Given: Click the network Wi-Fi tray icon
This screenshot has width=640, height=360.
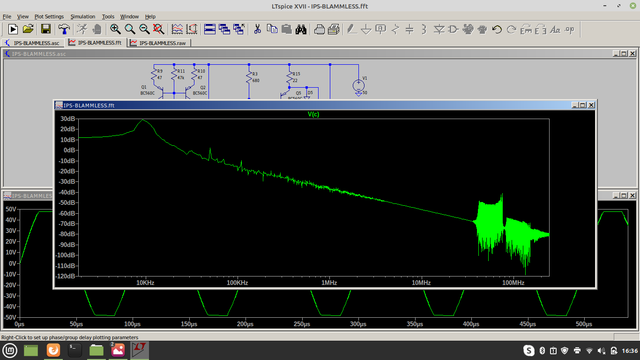Looking at the screenshot, I should (589, 351).
